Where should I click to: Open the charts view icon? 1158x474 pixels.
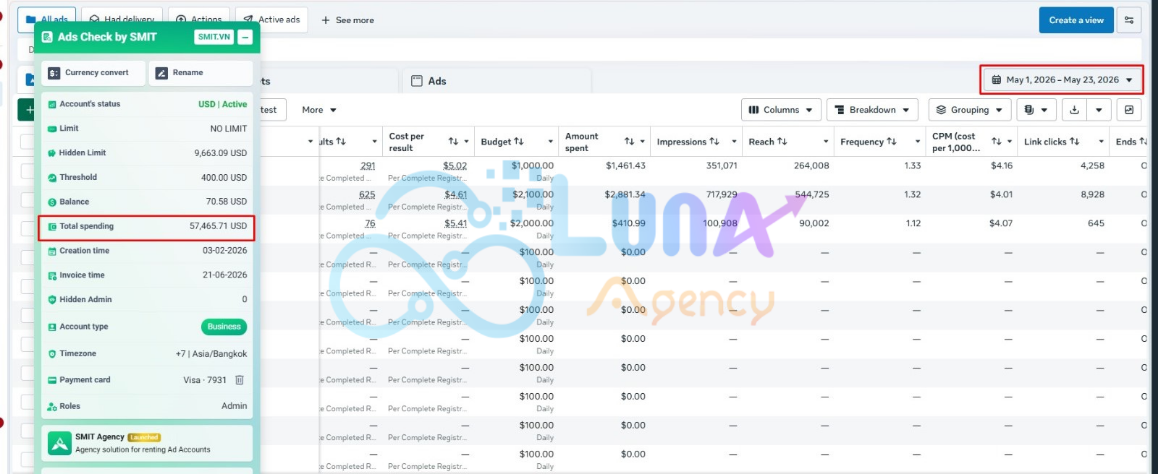pos(1128,110)
